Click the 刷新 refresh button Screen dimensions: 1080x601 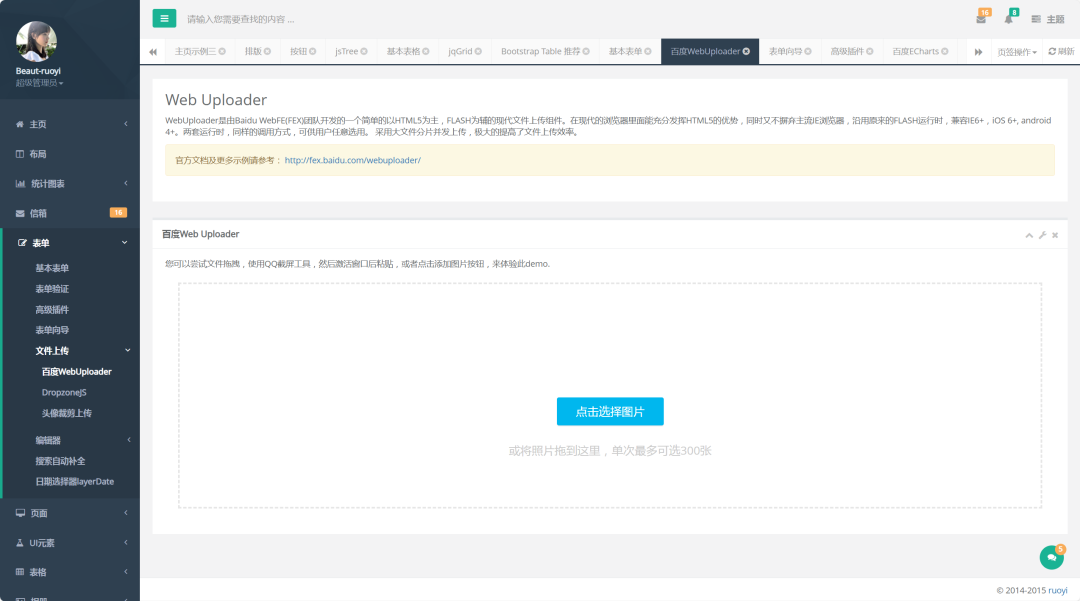(1061, 52)
